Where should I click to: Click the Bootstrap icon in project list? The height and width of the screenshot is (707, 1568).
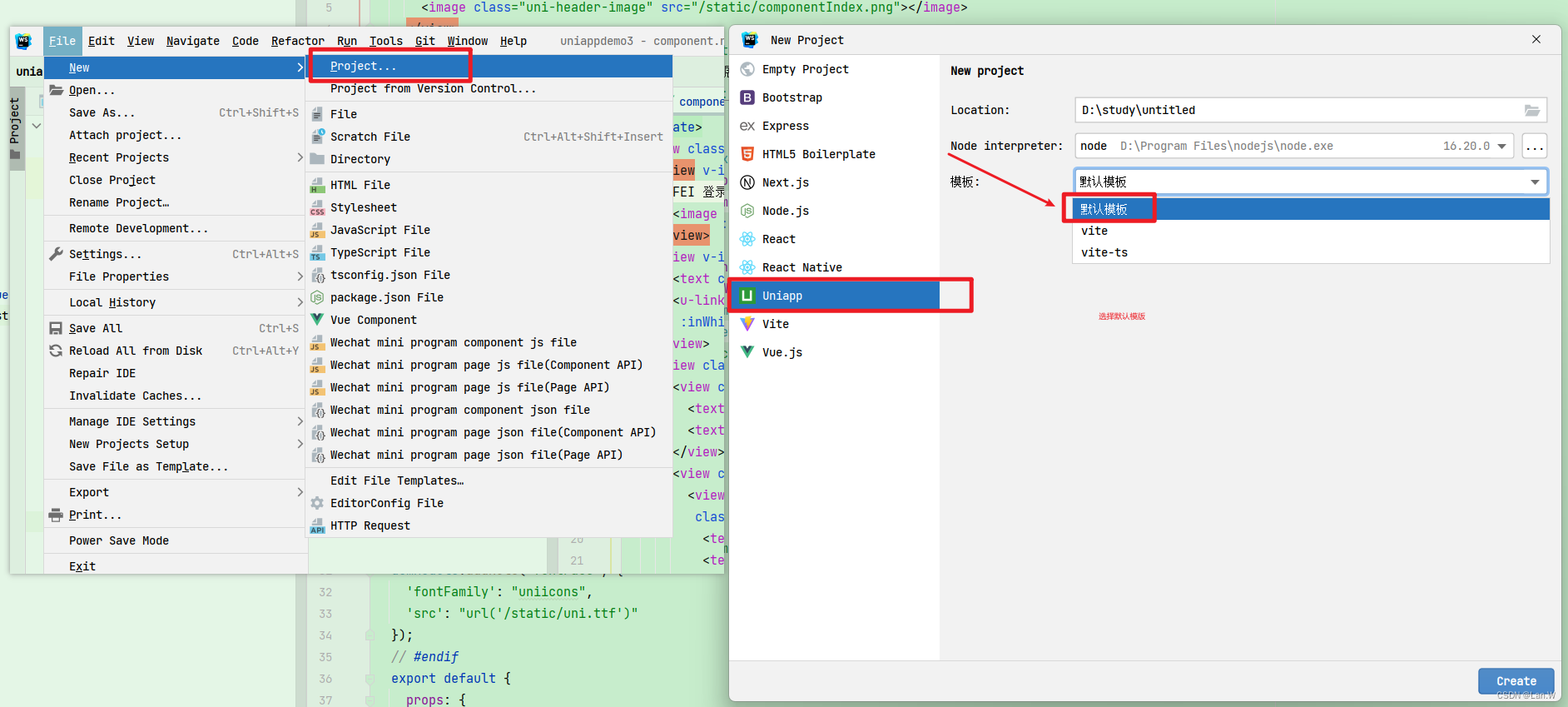coord(747,97)
